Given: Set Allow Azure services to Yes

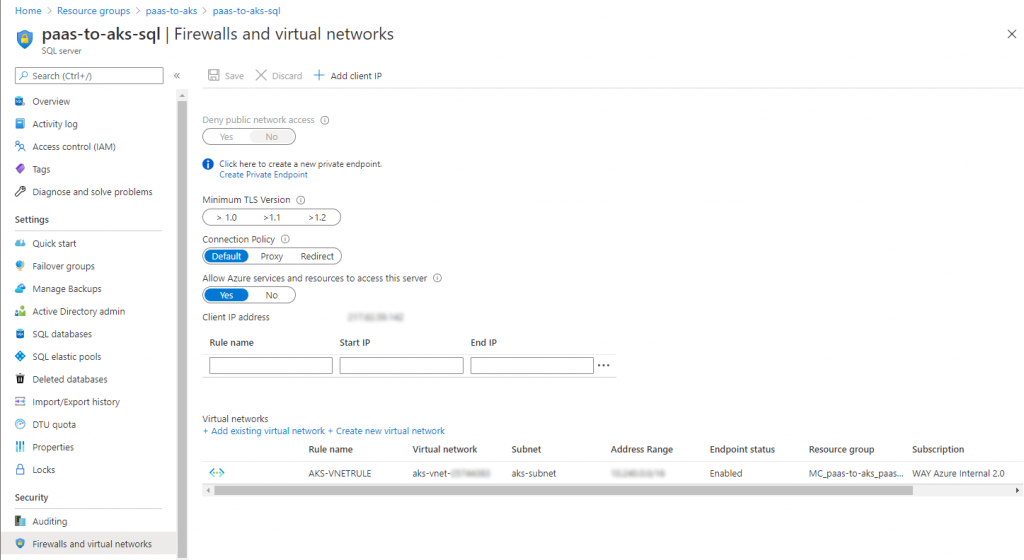Looking at the screenshot, I should click(x=227, y=295).
